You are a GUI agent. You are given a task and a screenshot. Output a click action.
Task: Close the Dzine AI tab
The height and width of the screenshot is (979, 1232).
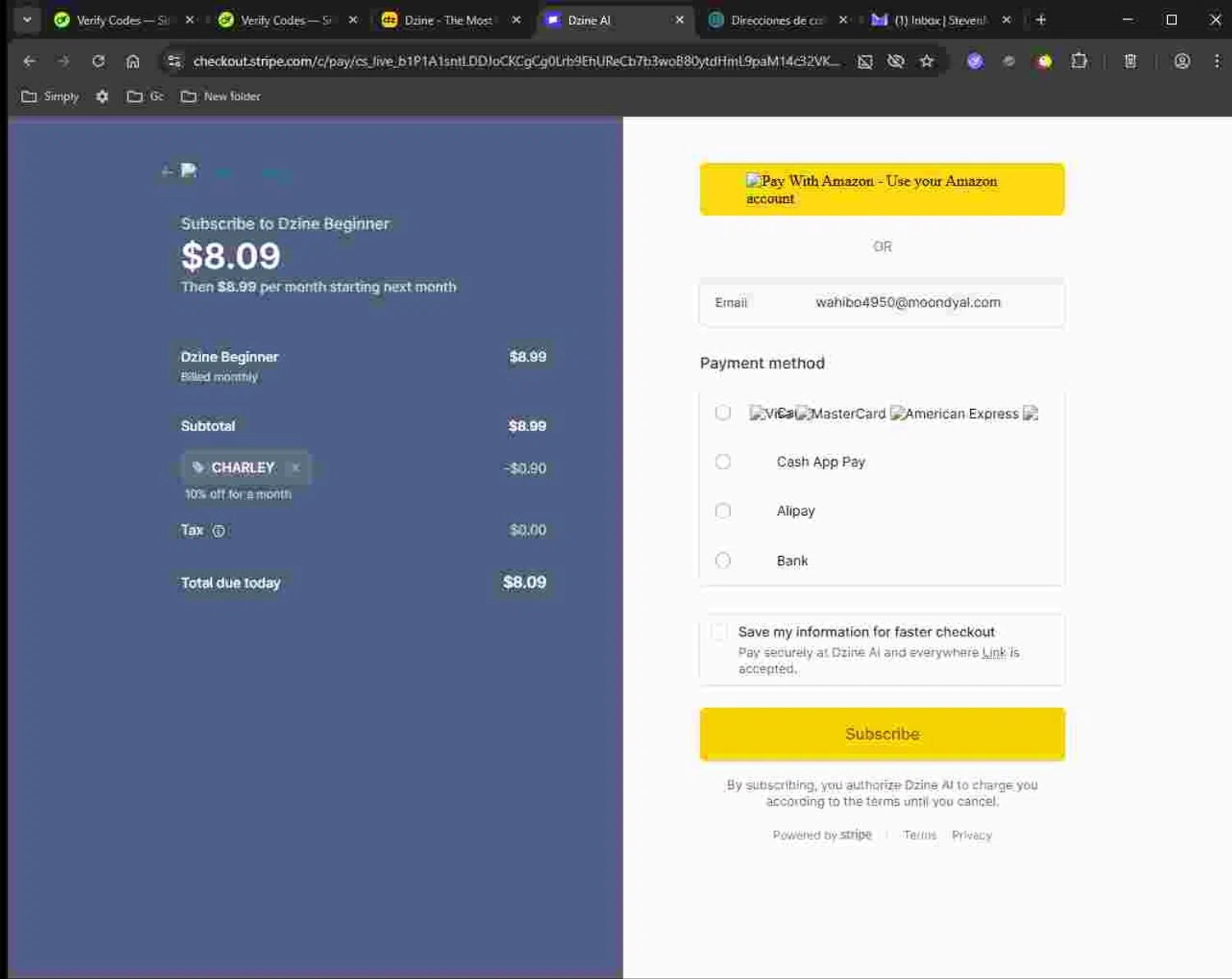(679, 20)
